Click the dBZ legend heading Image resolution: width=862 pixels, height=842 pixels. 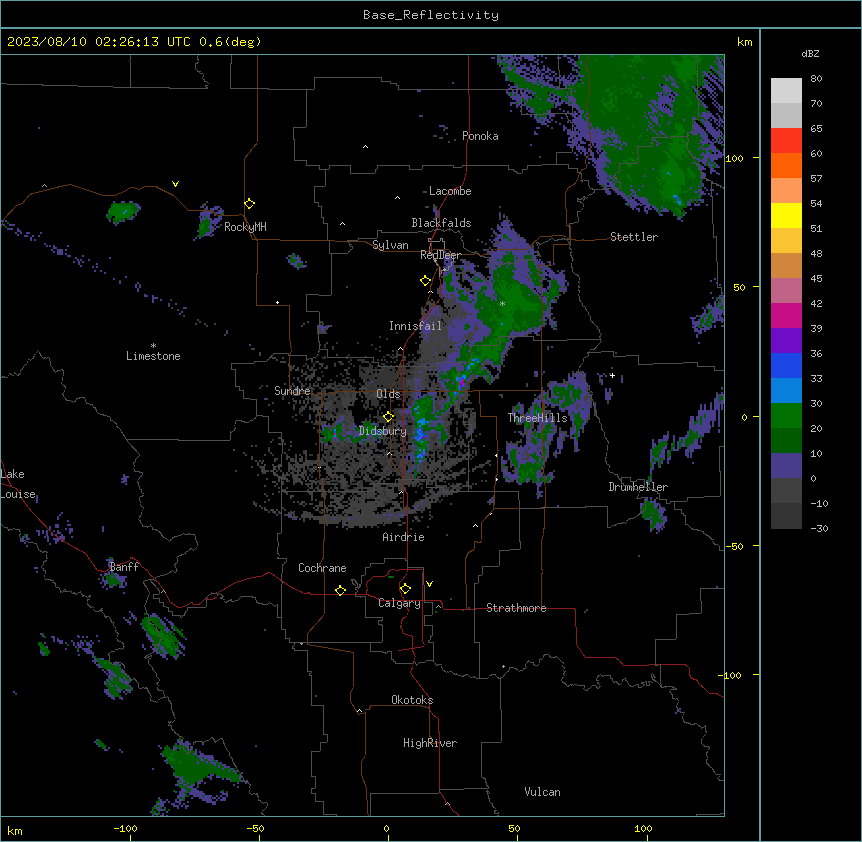pyautogui.click(x=810, y=53)
